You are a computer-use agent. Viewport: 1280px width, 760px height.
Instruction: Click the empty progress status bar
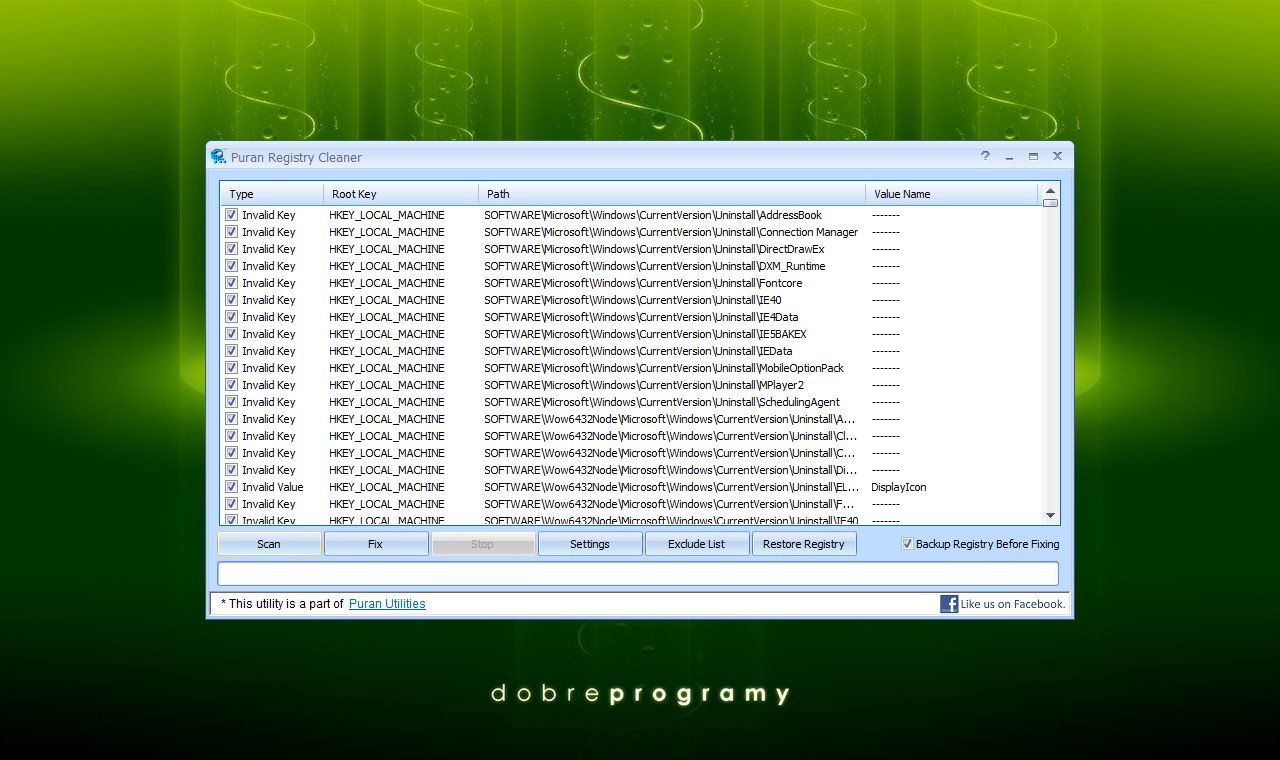[x=638, y=573]
